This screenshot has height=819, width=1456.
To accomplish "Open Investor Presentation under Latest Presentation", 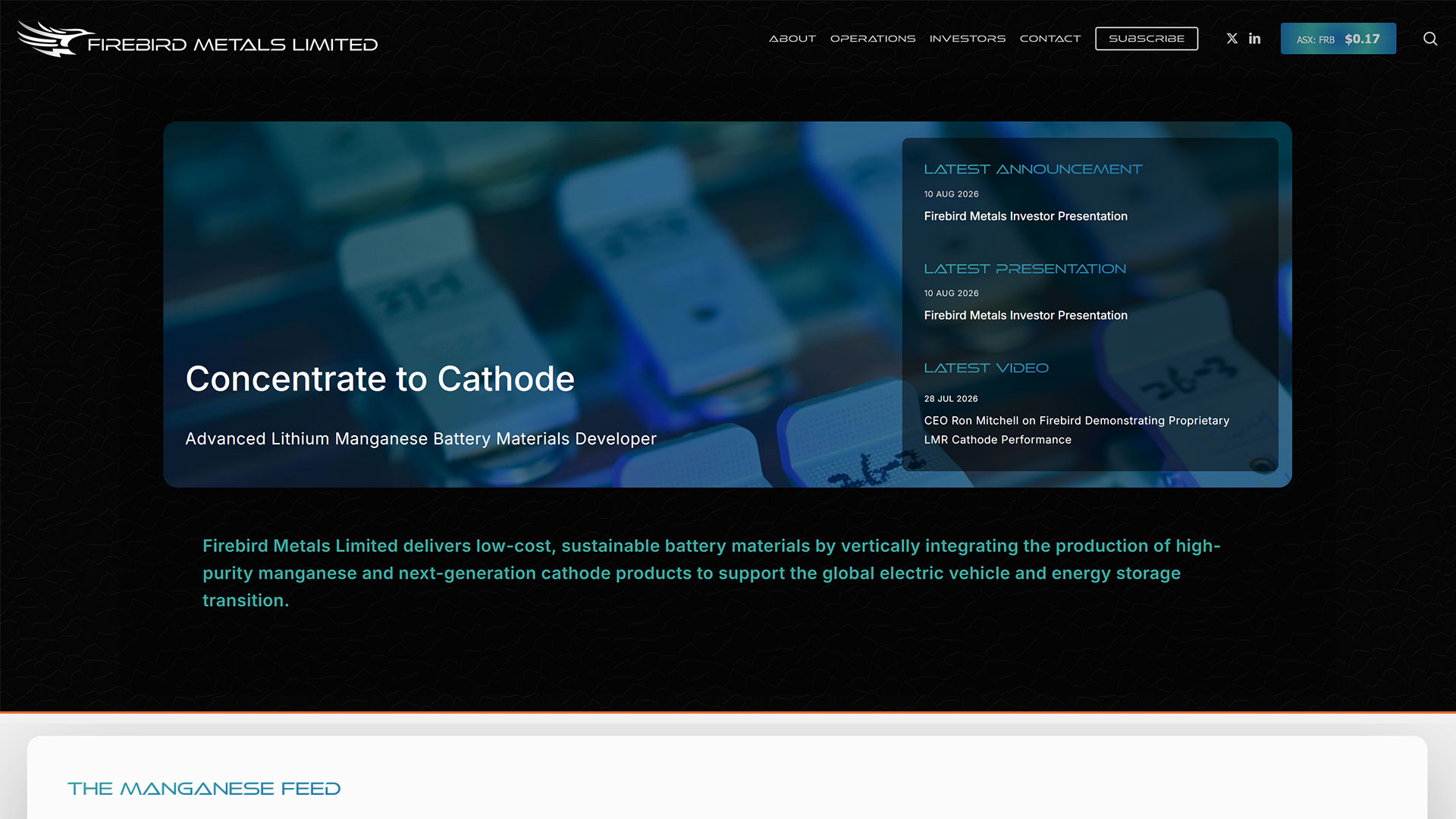I will (1025, 315).
